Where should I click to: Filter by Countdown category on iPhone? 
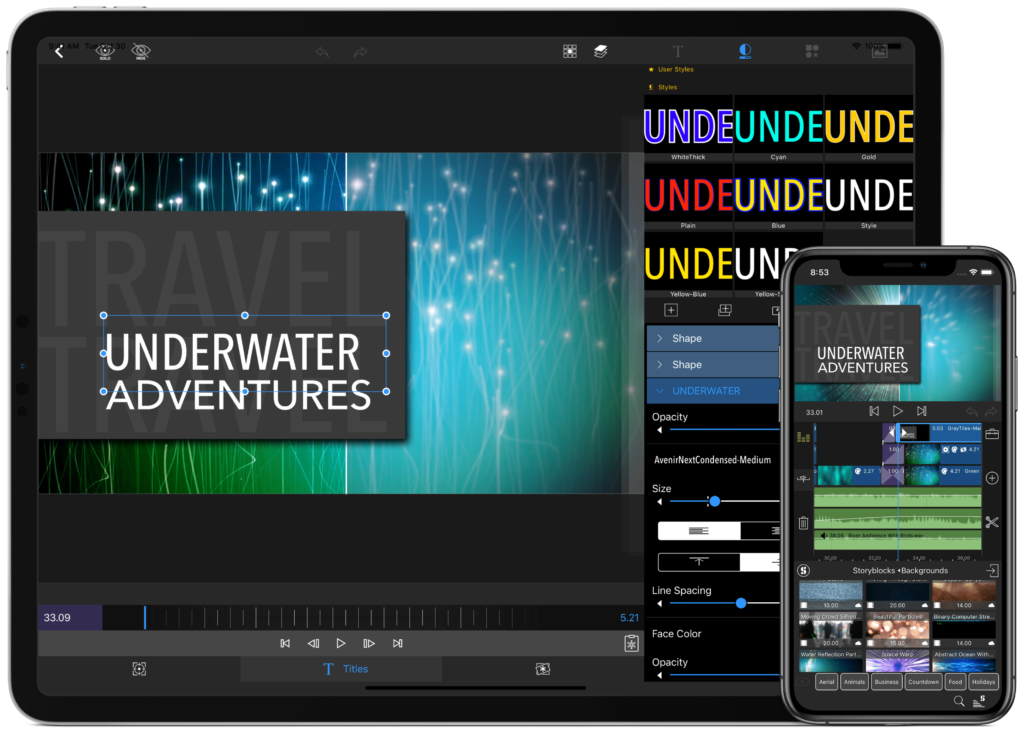coord(923,682)
